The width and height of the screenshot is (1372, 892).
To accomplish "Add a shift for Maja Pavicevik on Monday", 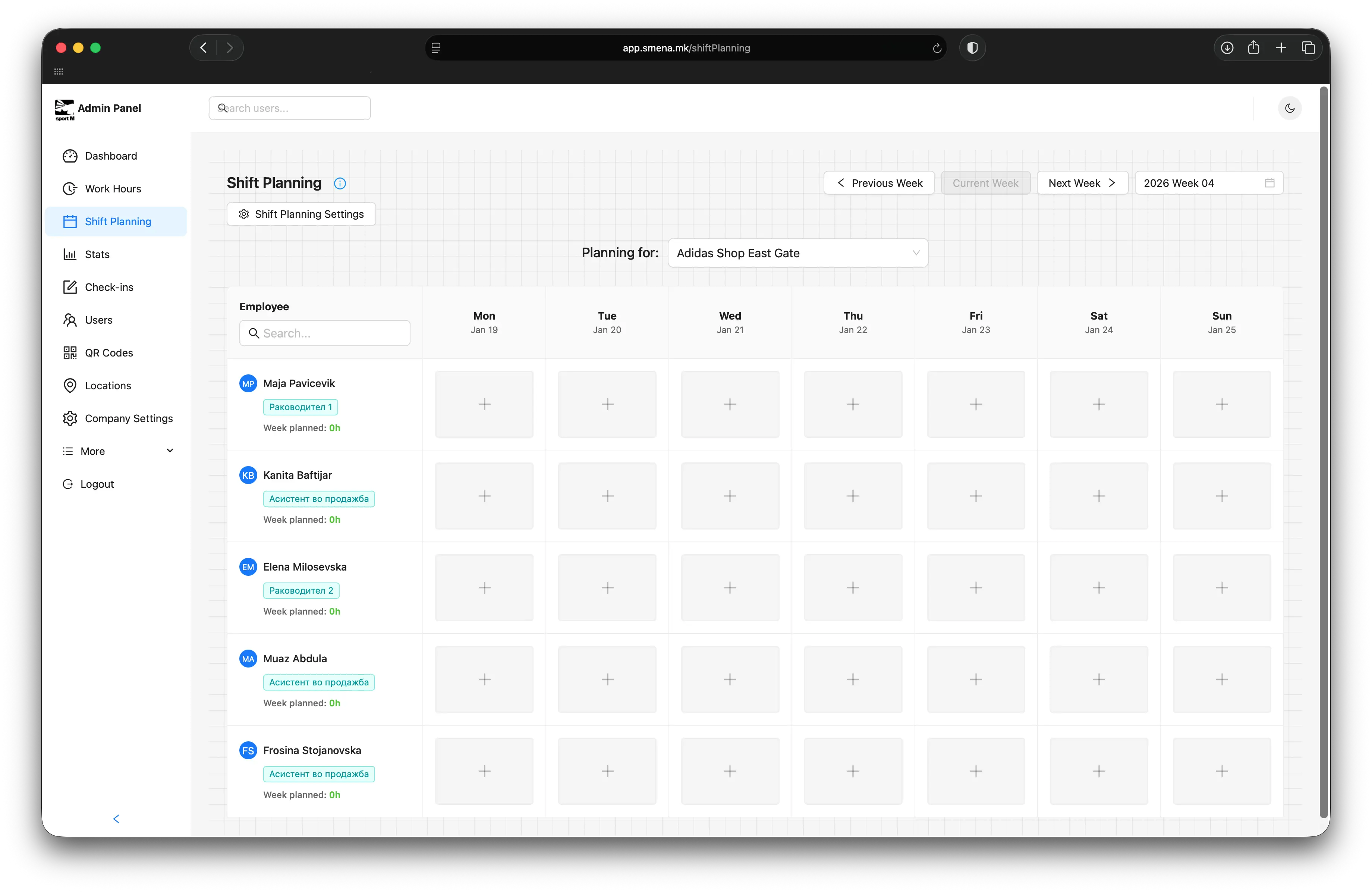I will pyautogui.click(x=484, y=404).
